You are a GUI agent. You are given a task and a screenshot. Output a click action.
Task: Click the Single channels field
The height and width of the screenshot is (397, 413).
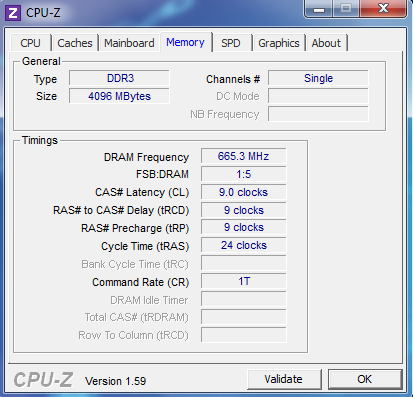coord(318,78)
